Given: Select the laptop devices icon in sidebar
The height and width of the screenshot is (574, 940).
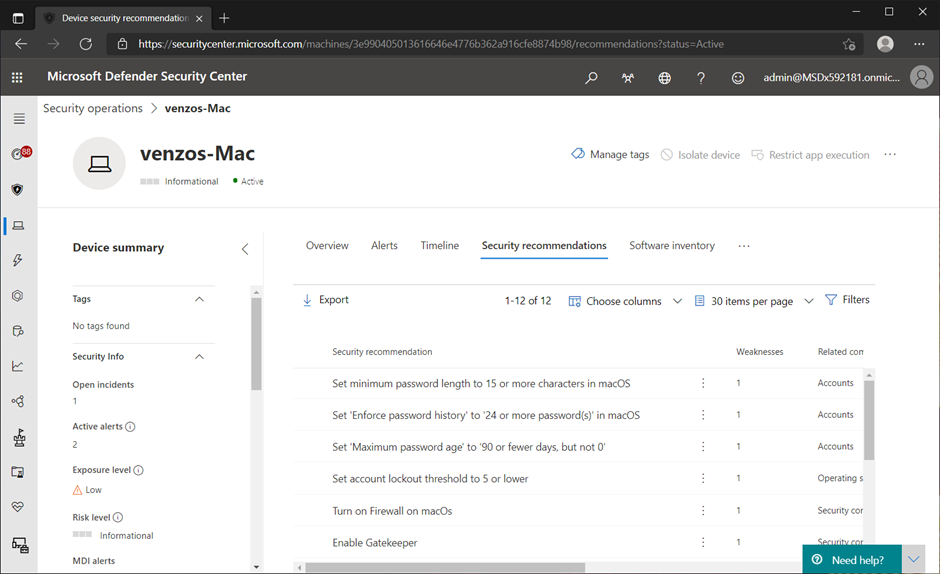Looking at the screenshot, I should click(19, 226).
